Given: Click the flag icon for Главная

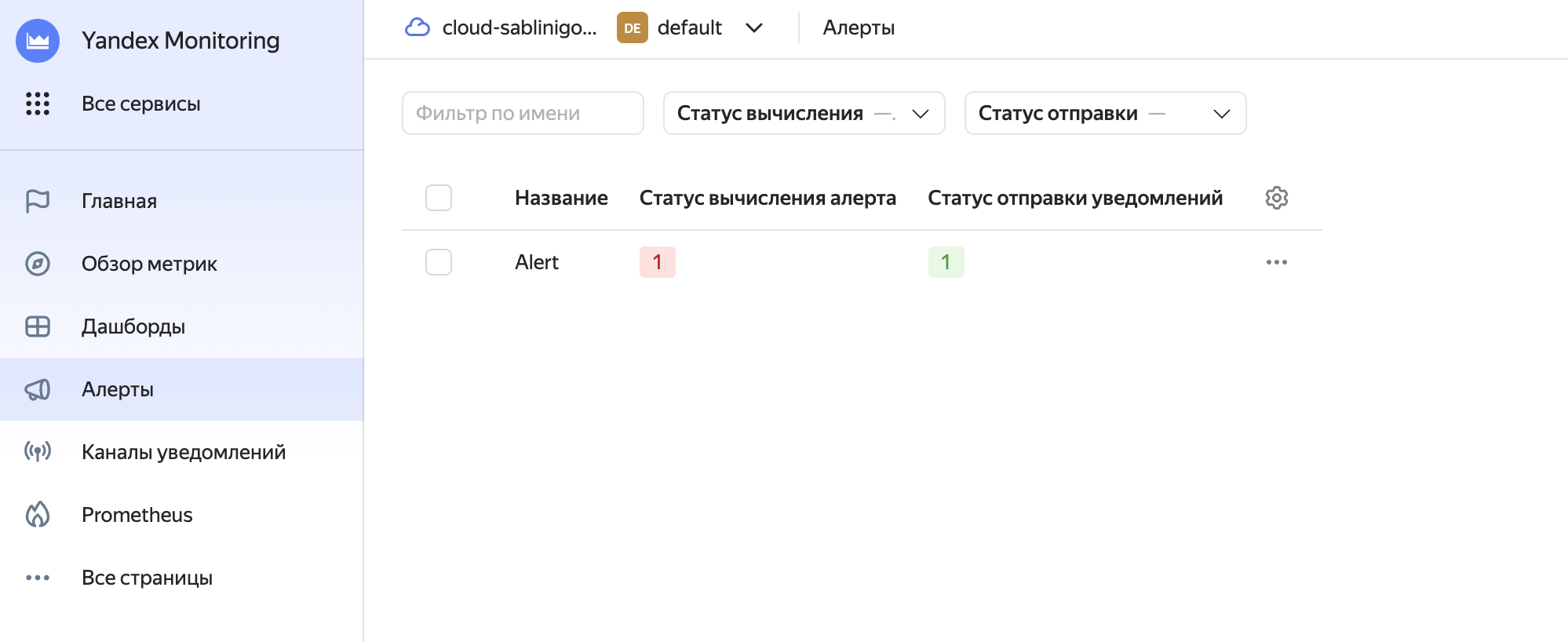Looking at the screenshot, I should 38,201.
